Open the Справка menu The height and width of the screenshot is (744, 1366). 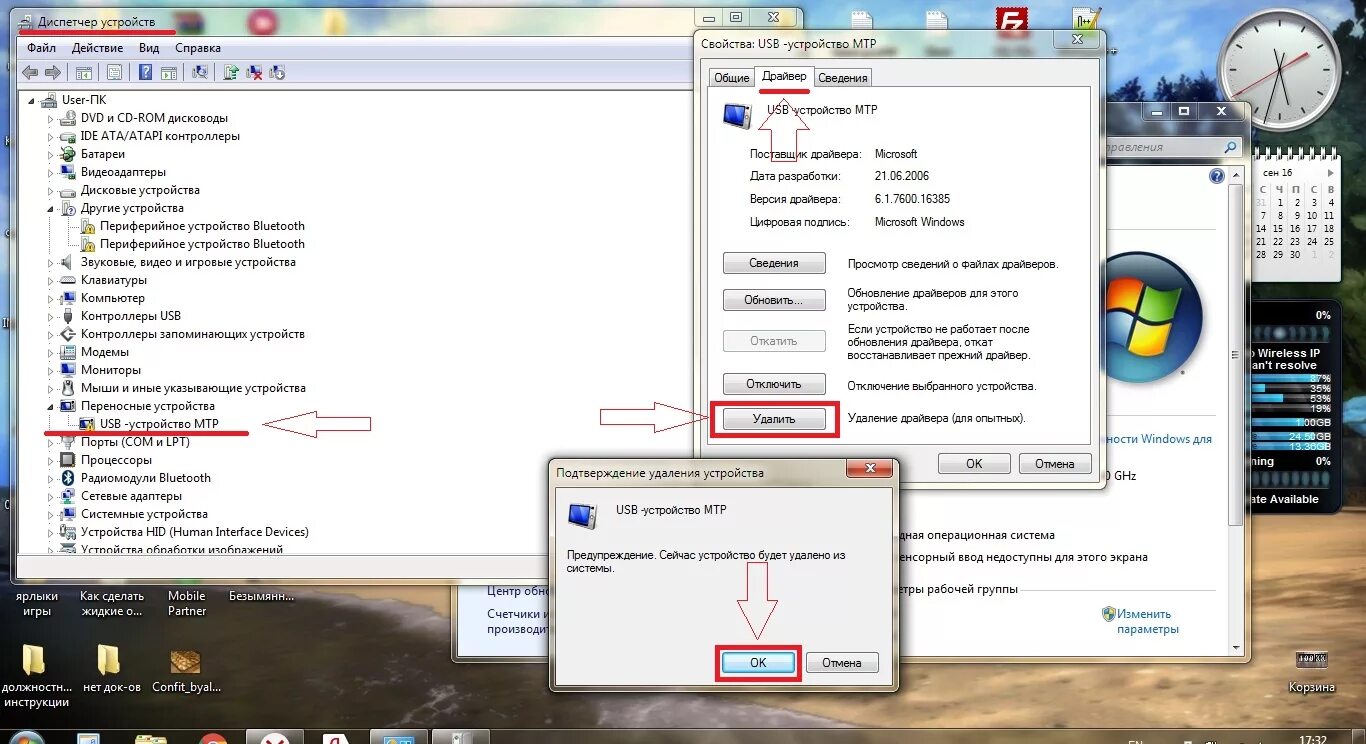click(198, 48)
